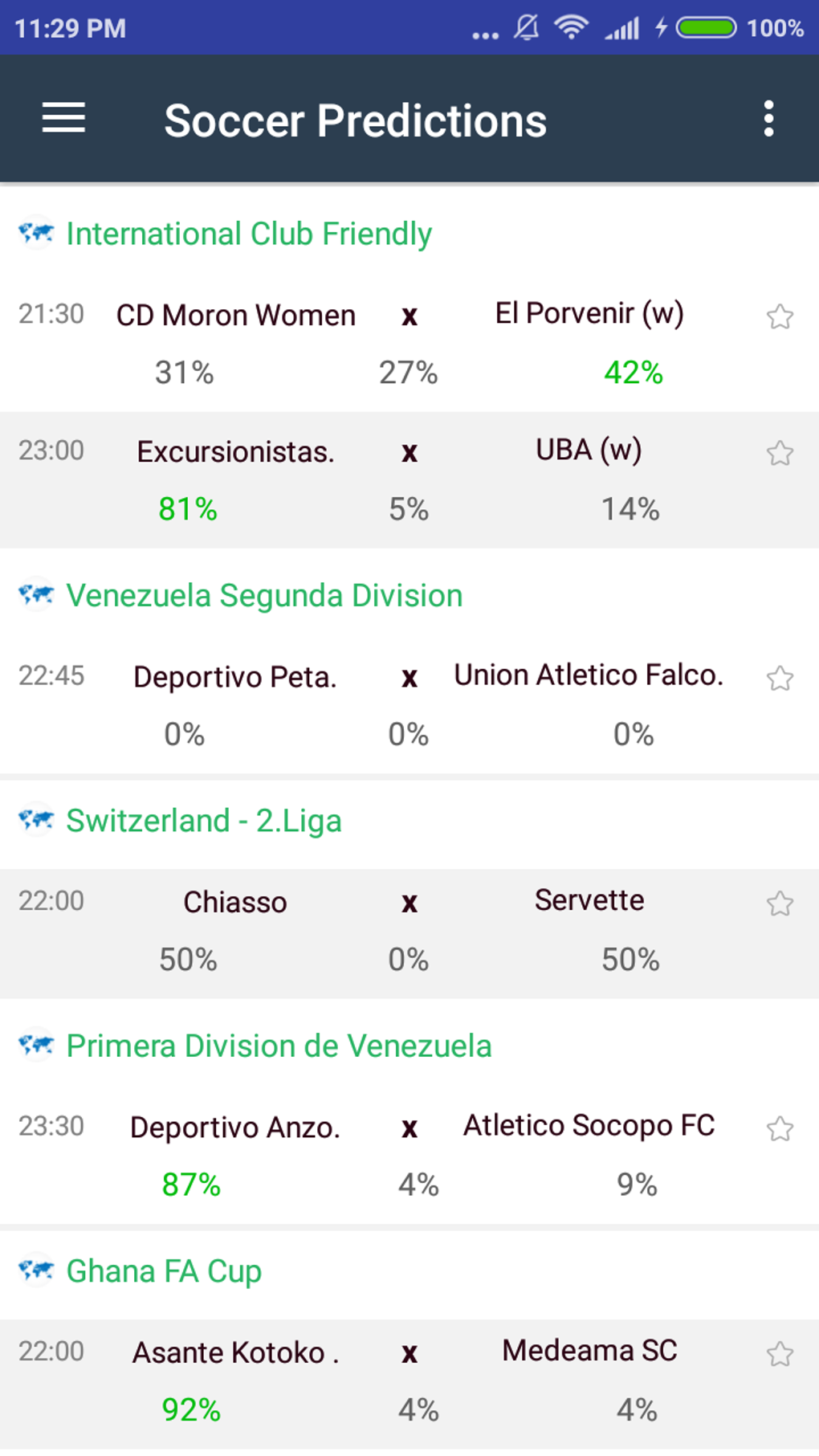Favorite the Deportivo Peta. match
This screenshot has width=819, height=1456.
780,679
